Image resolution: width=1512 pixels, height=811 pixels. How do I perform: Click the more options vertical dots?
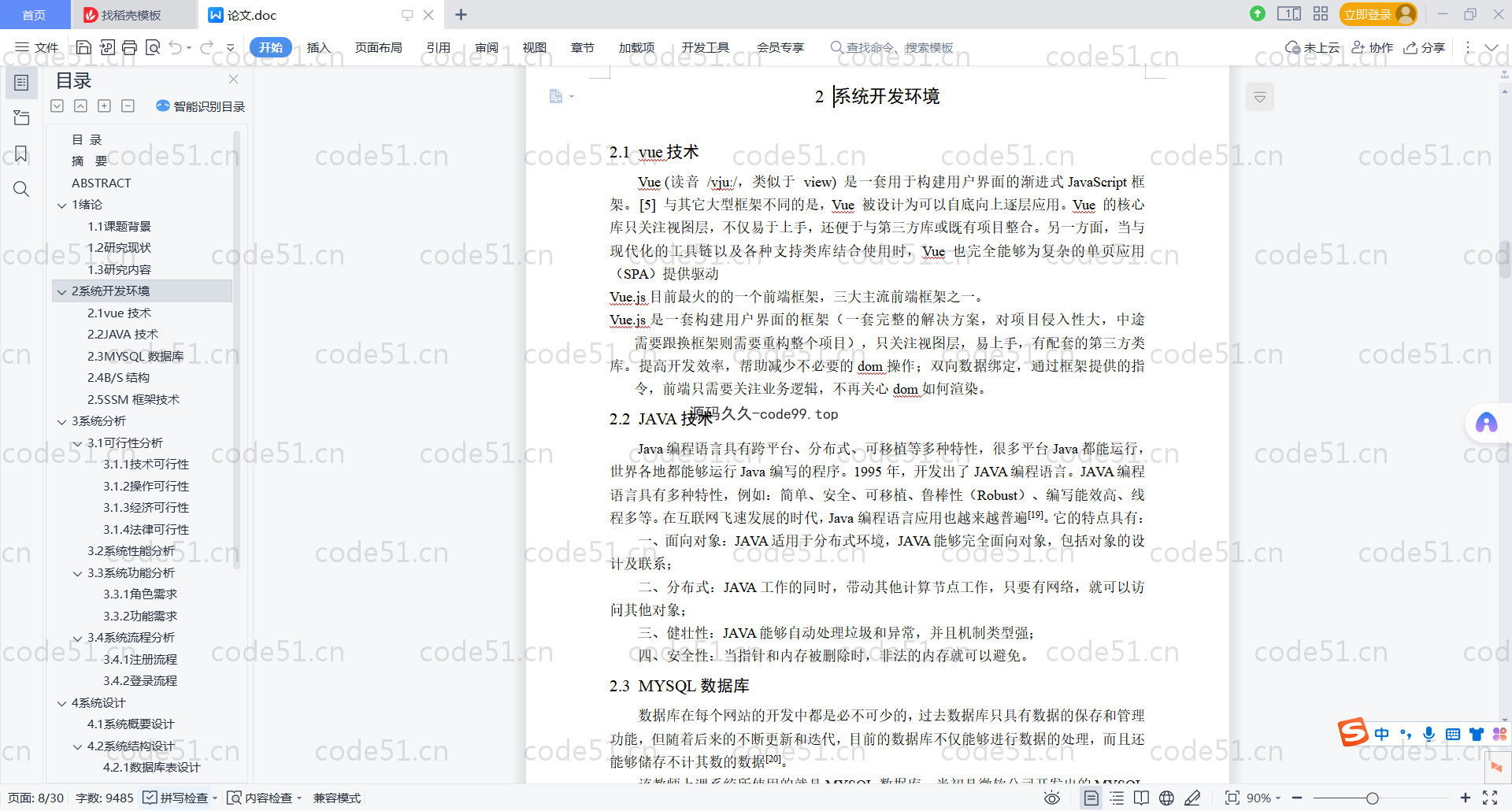[1468, 47]
